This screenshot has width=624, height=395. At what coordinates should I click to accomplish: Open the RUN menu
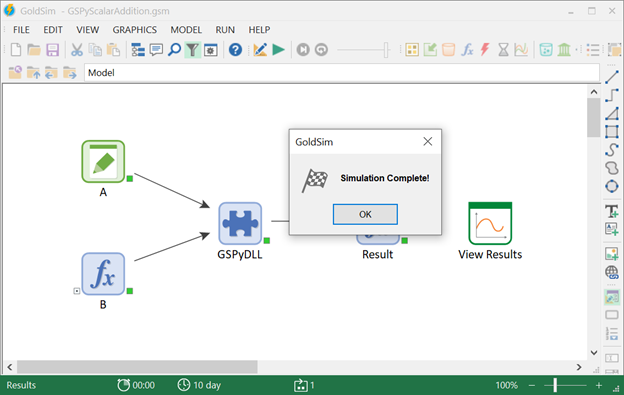[225, 30]
